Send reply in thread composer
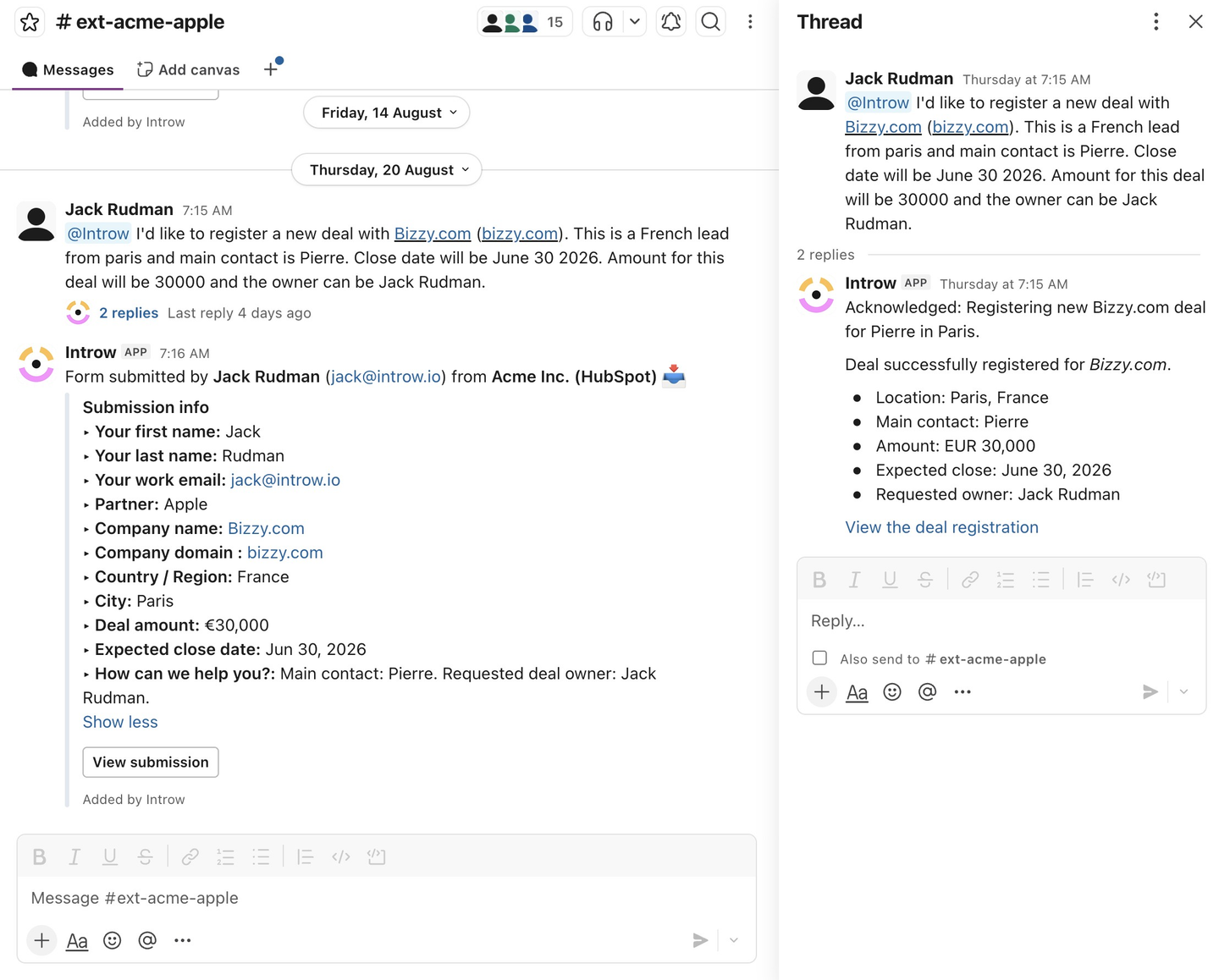The image size is (1219, 980). pos(1150,692)
